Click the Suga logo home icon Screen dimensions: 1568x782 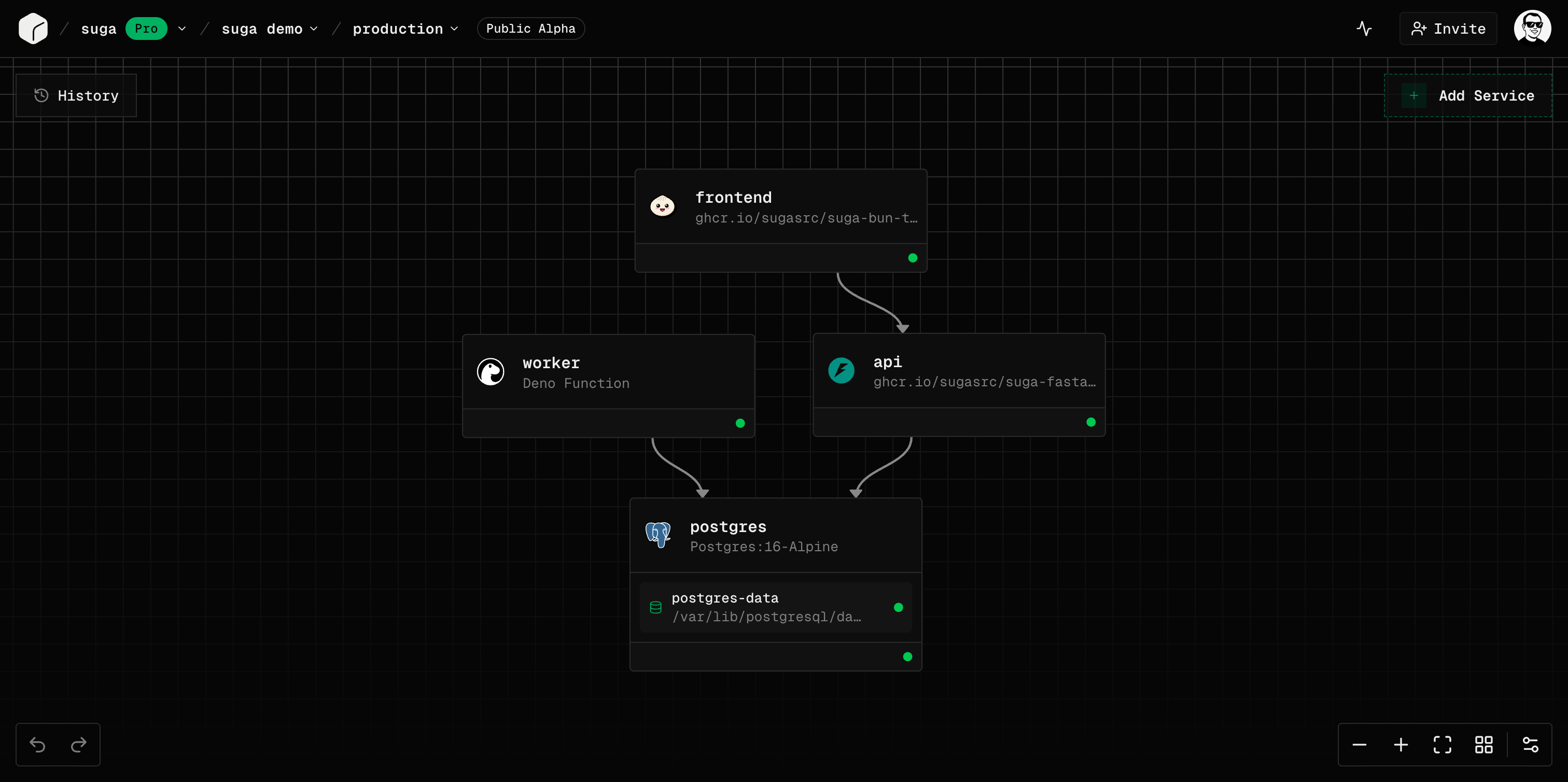[x=33, y=29]
